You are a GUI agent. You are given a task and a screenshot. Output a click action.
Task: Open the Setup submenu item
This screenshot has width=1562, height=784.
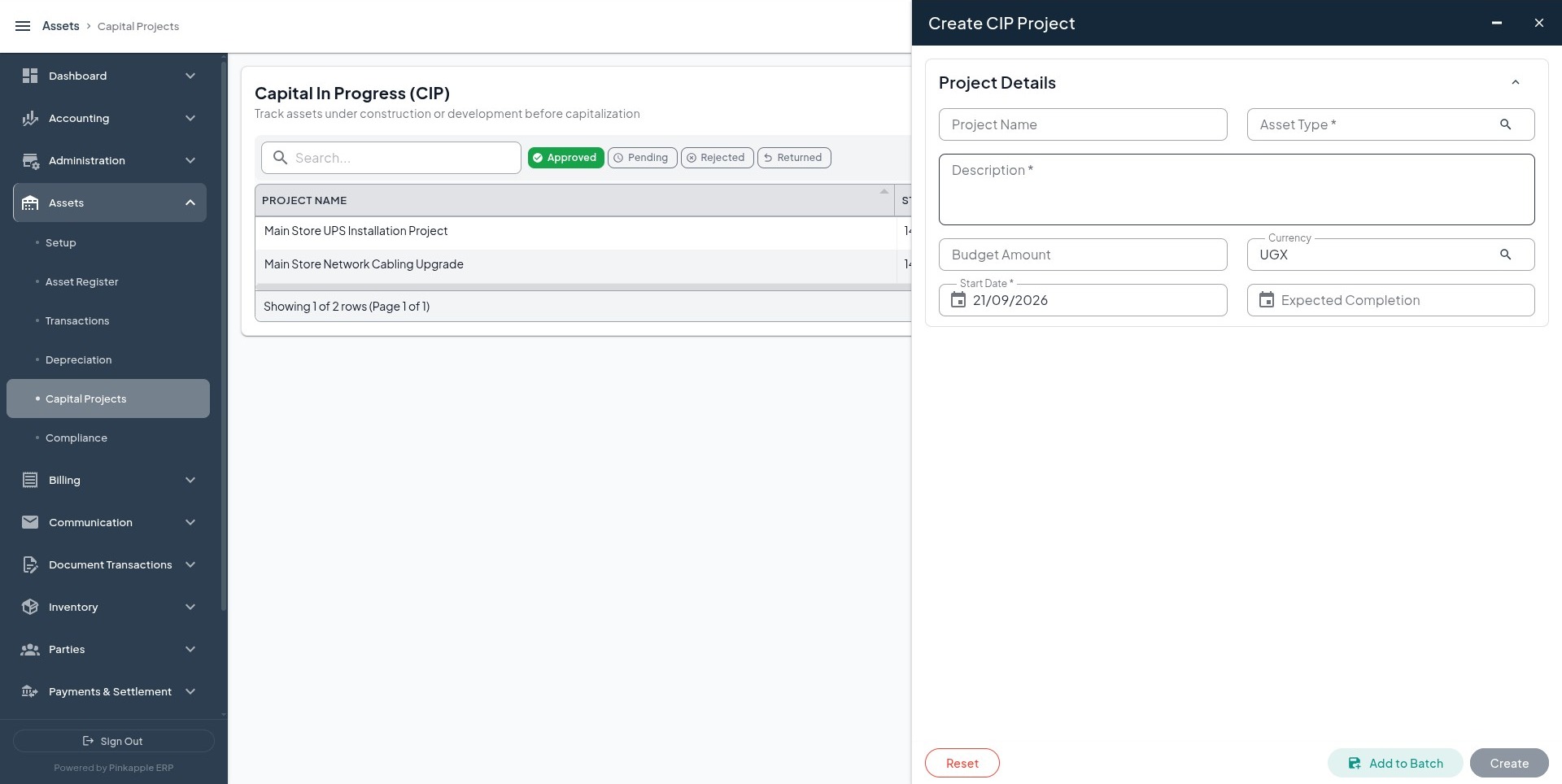108,242
